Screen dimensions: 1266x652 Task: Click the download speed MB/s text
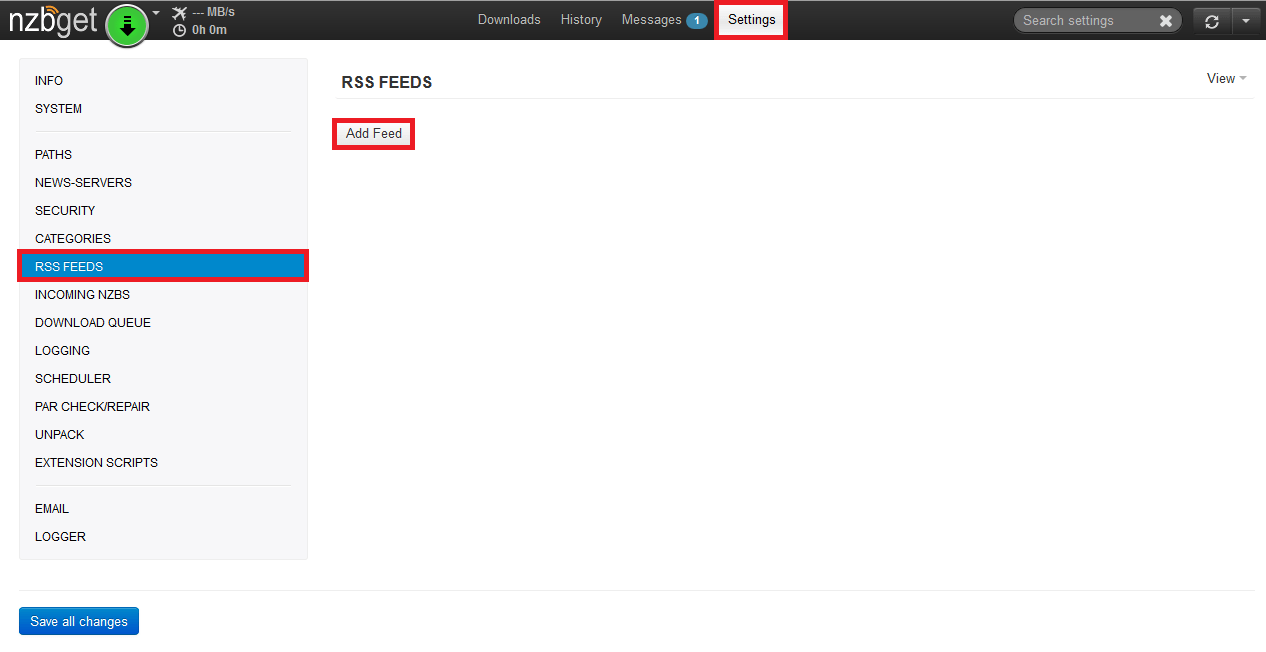tap(214, 12)
